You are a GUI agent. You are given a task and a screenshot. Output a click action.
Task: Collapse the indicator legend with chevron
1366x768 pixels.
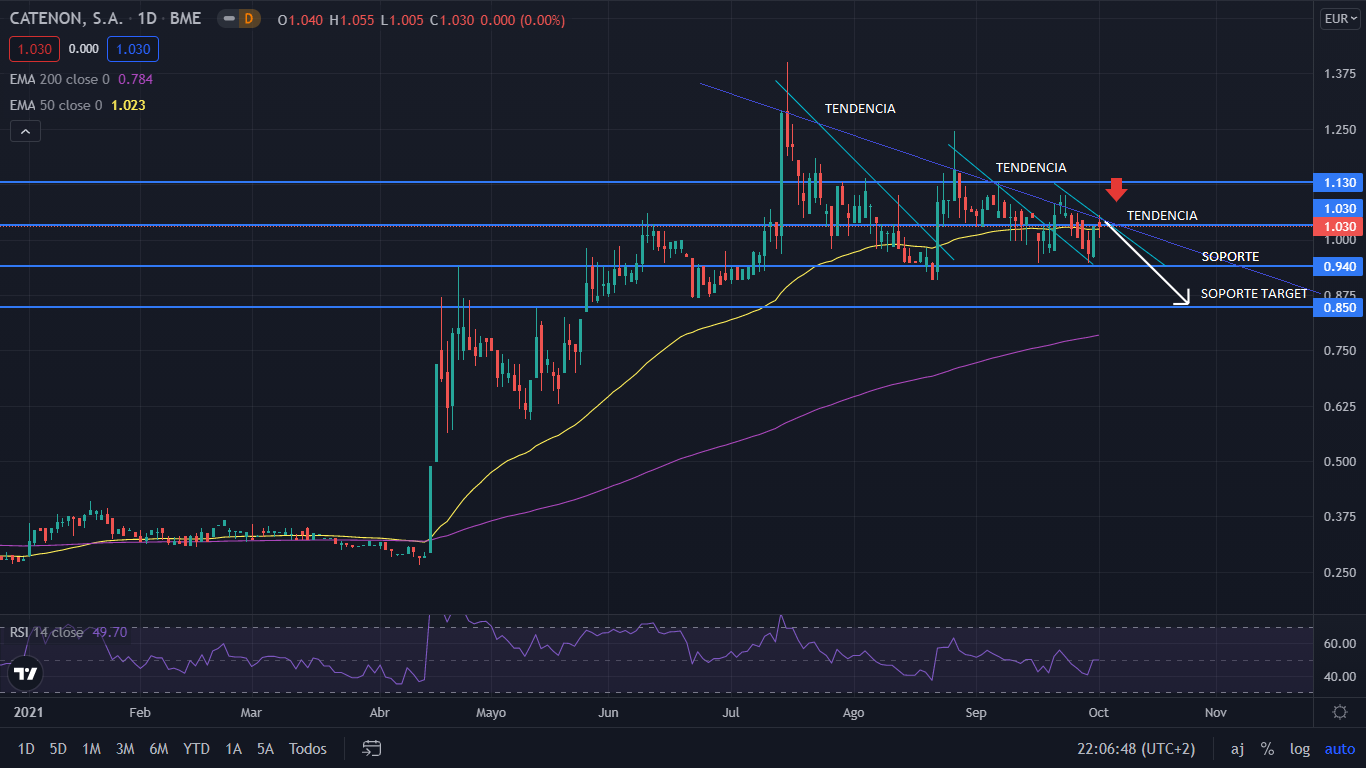tap(25, 131)
